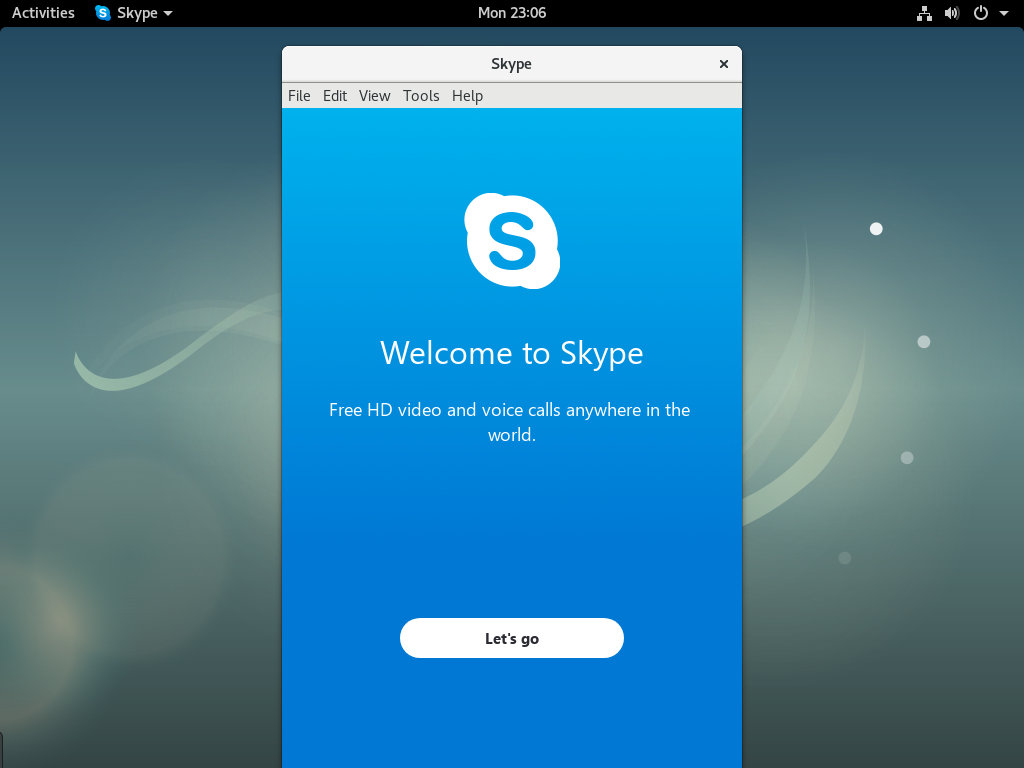
Task: Open the Mon 23:06 clock calendar
Action: [x=512, y=13]
